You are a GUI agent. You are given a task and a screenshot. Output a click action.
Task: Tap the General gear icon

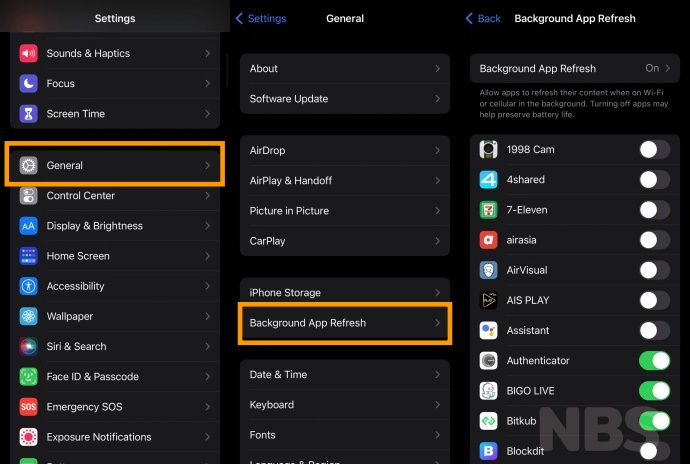point(29,166)
